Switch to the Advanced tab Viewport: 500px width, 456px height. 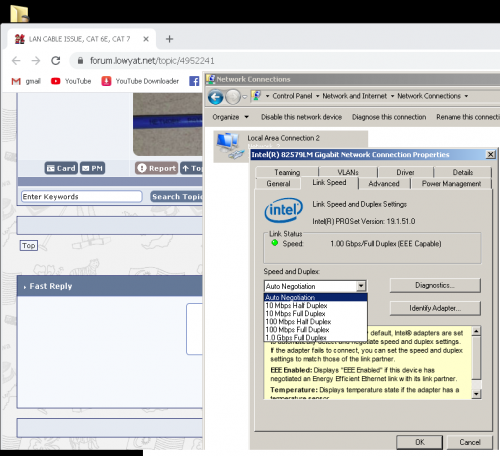coord(384,184)
